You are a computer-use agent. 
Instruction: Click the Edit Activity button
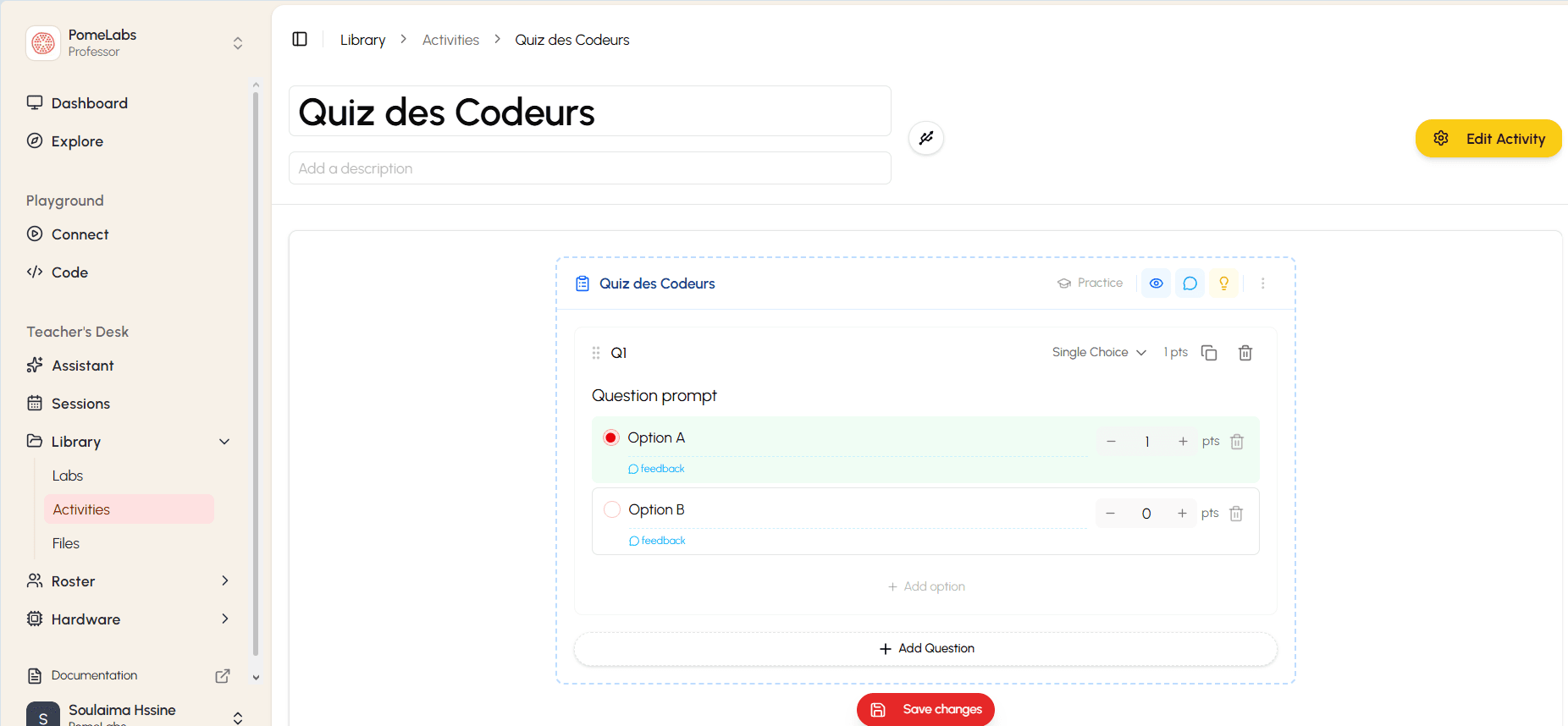tap(1488, 139)
